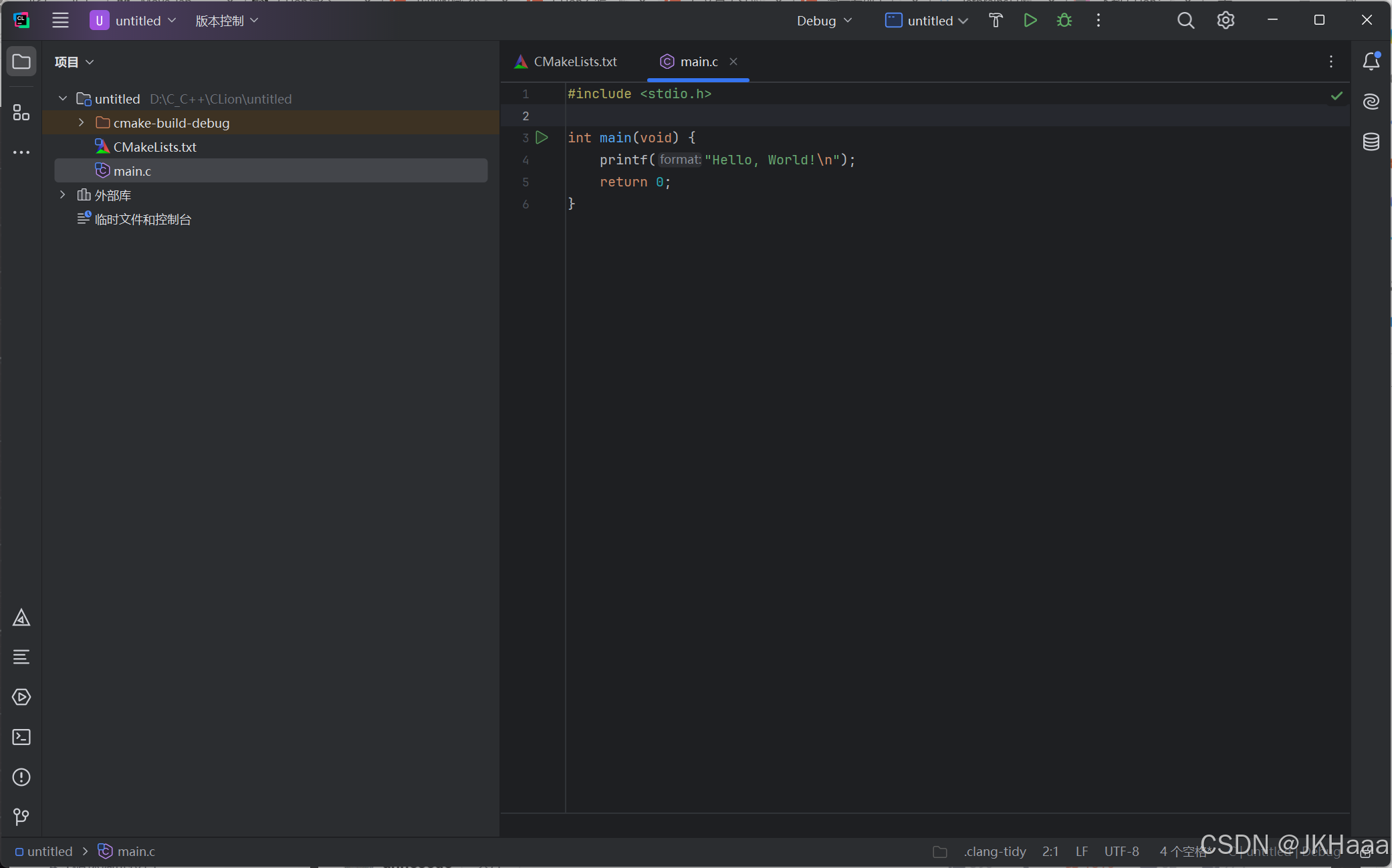1392x868 pixels.
Task: Open the Git tool window icon
Action: point(21,817)
